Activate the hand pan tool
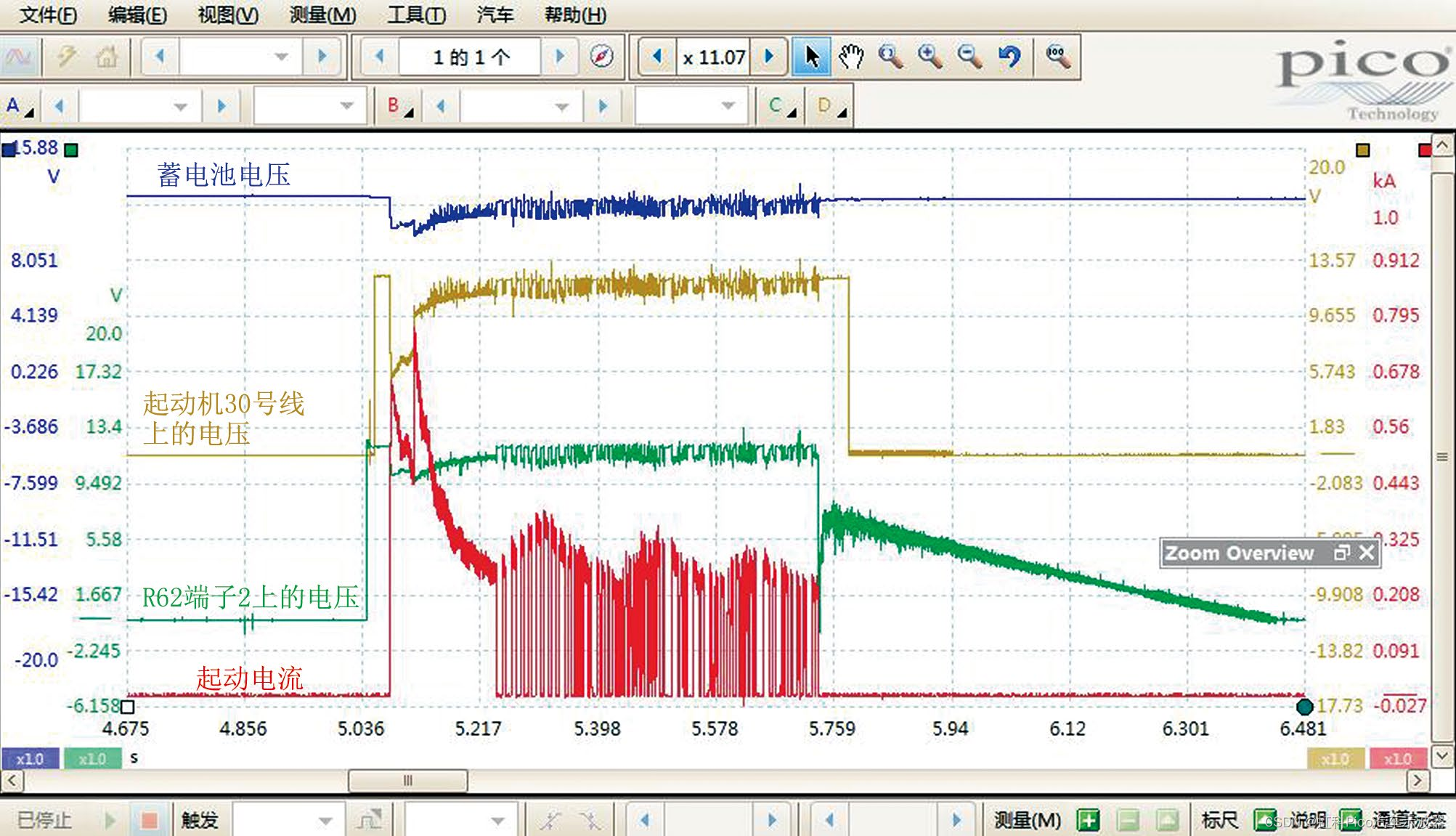Image resolution: width=1456 pixels, height=836 pixels. pyautogui.click(x=850, y=57)
